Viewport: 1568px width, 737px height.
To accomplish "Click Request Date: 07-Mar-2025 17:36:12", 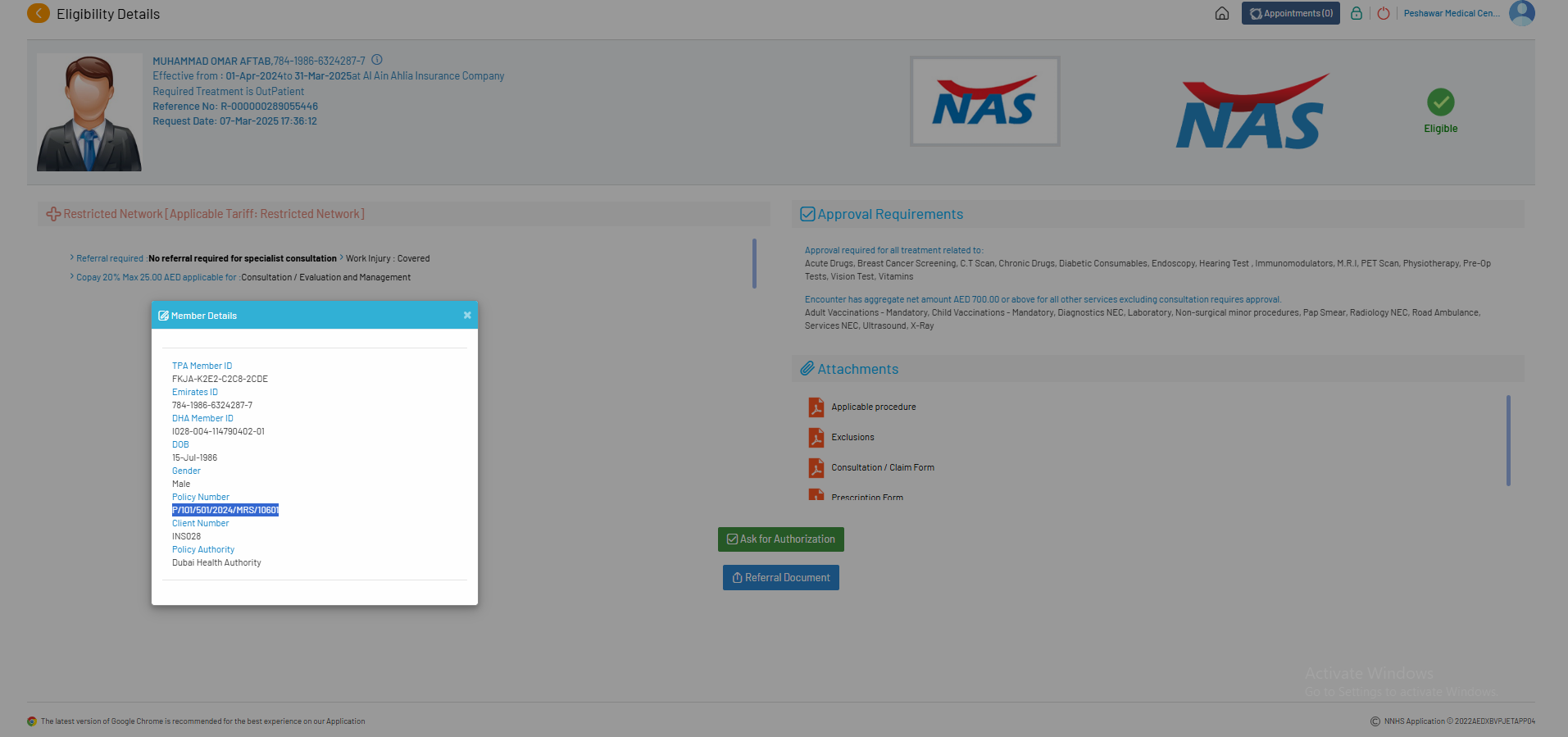I will coord(234,121).
